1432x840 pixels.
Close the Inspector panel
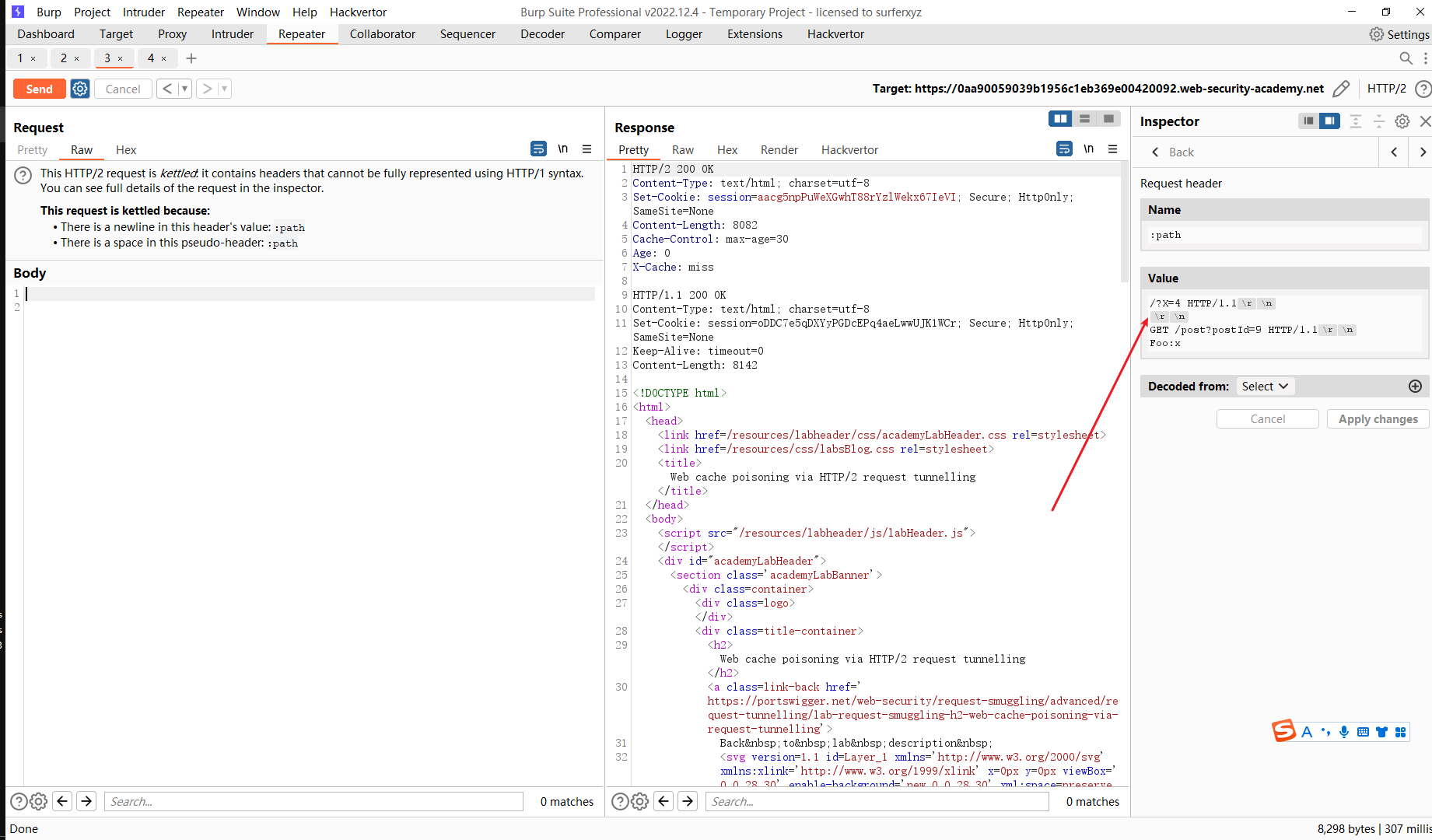click(1425, 121)
